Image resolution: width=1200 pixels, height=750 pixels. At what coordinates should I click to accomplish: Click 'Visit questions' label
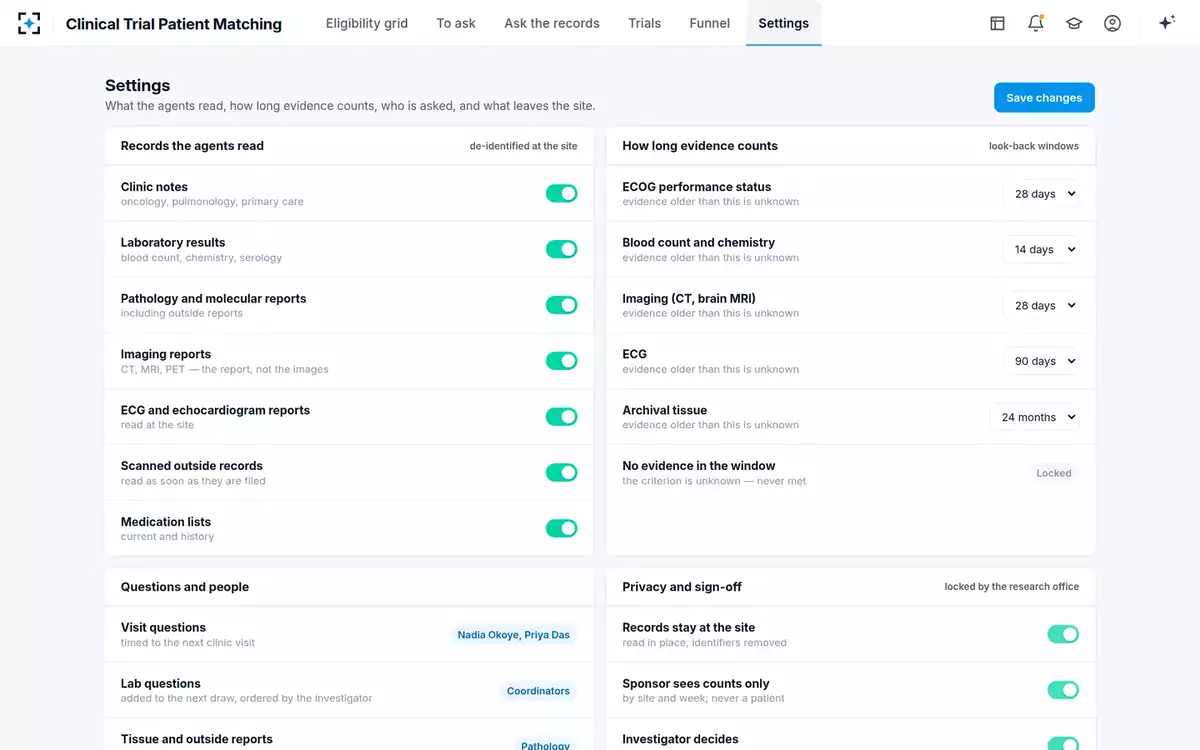[x=163, y=628]
